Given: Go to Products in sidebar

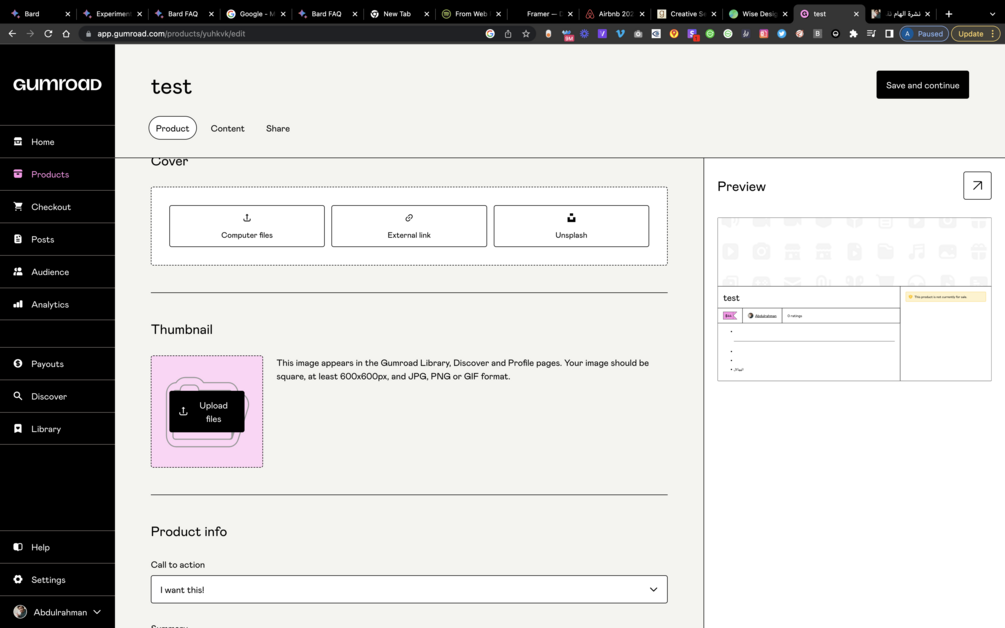Looking at the screenshot, I should (x=57, y=174).
